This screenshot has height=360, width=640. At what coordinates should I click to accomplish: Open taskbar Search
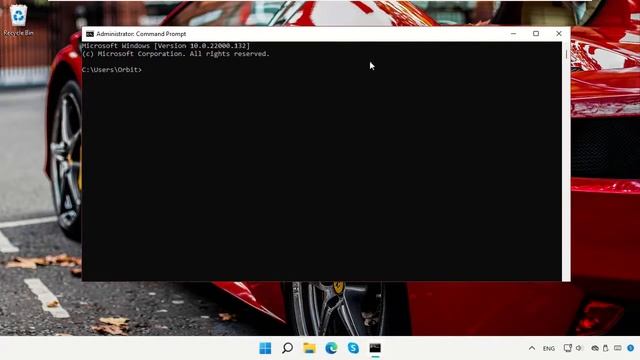point(287,348)
